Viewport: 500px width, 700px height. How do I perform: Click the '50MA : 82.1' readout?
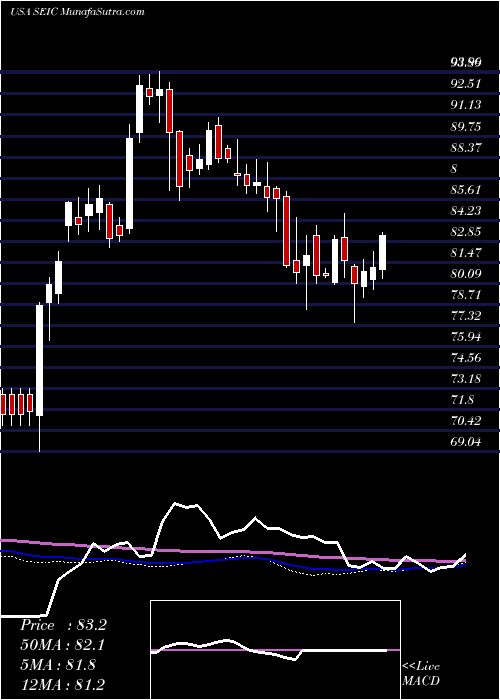(63, 645)
